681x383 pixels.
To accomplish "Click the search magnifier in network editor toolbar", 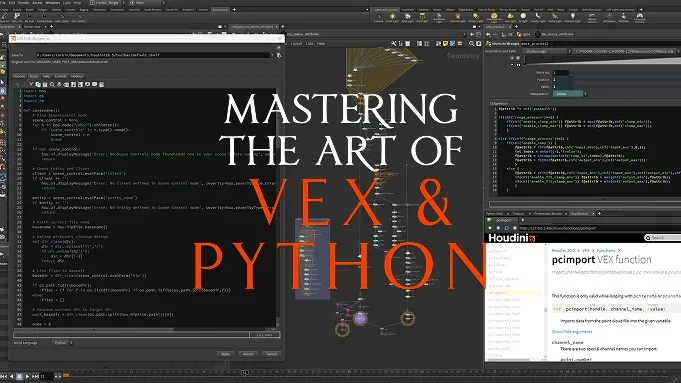I will pos(472,43).
